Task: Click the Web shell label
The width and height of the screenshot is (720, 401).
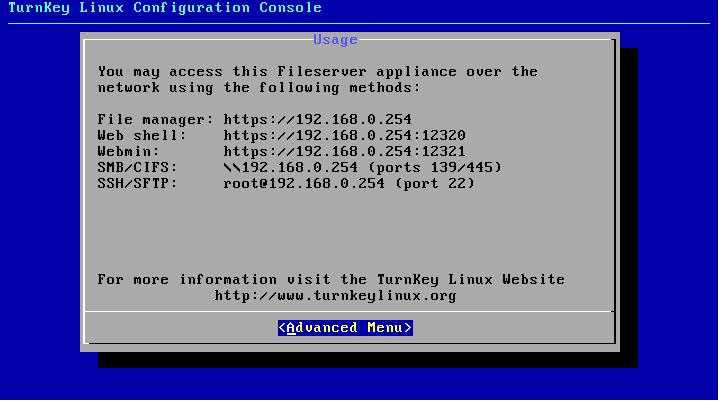Action: (142, 136)
